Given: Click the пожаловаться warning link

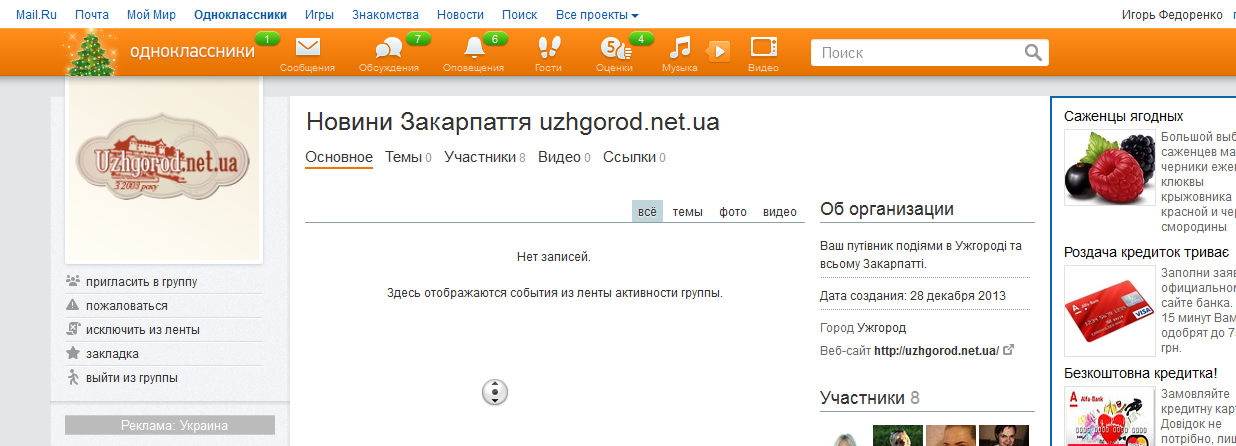Looking at the screenshot, I should [126, 306].
